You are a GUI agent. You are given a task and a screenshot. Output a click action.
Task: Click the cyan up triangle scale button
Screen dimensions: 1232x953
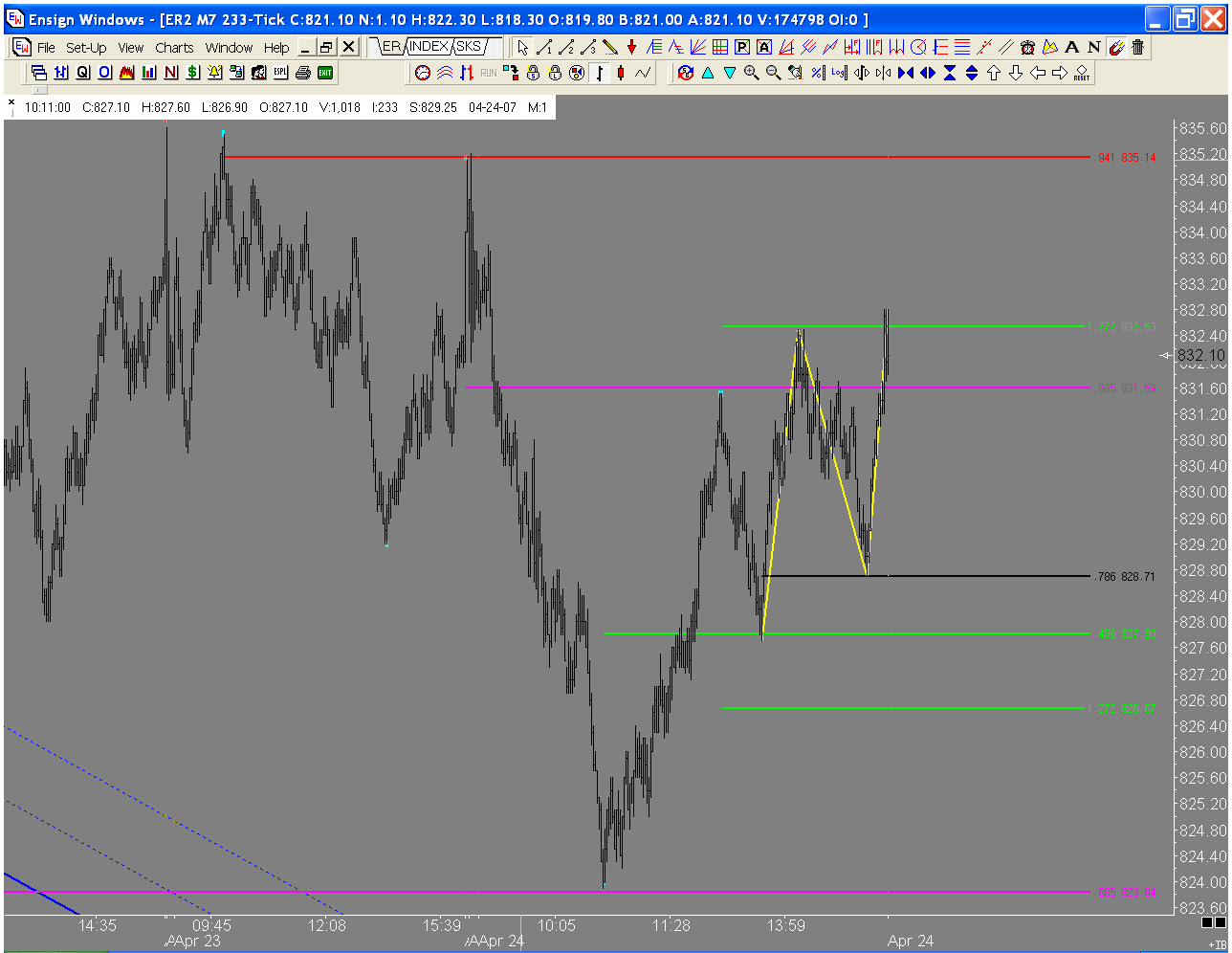[707, 72]
